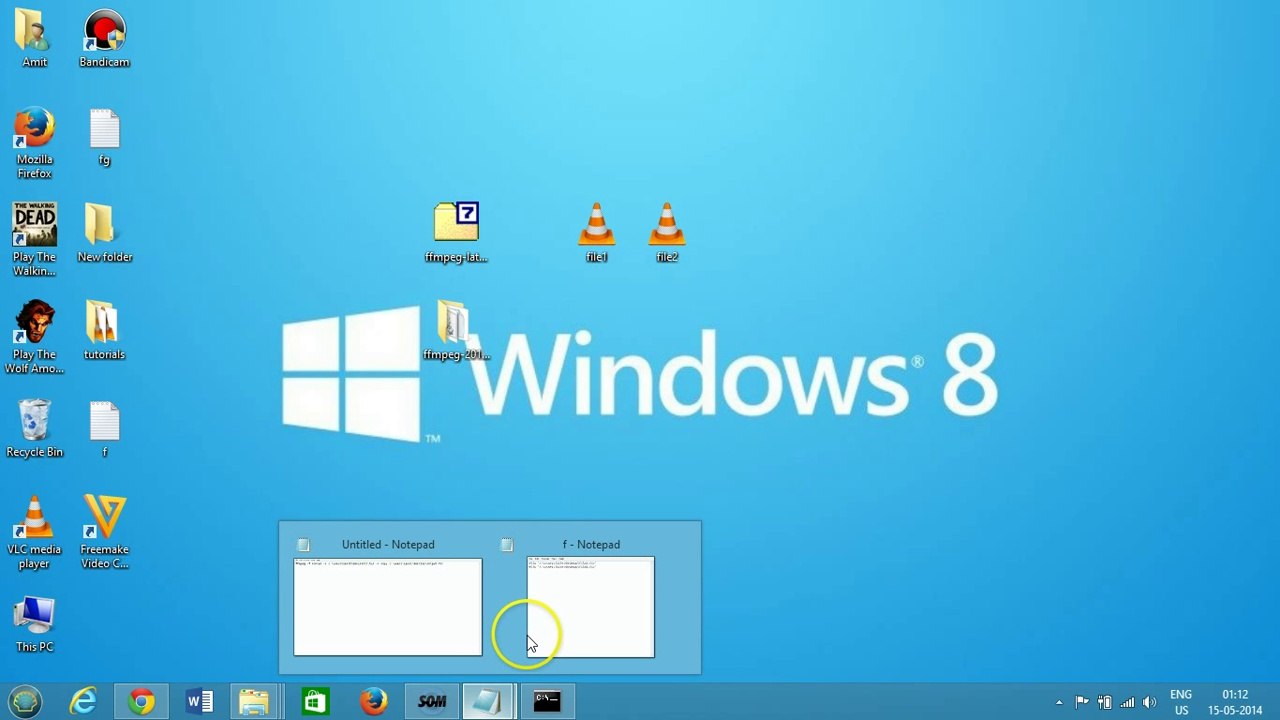The height and width of the screenshot is (720, 1280).
Task: Change the ENG US input language
Action: point(1181,702)
